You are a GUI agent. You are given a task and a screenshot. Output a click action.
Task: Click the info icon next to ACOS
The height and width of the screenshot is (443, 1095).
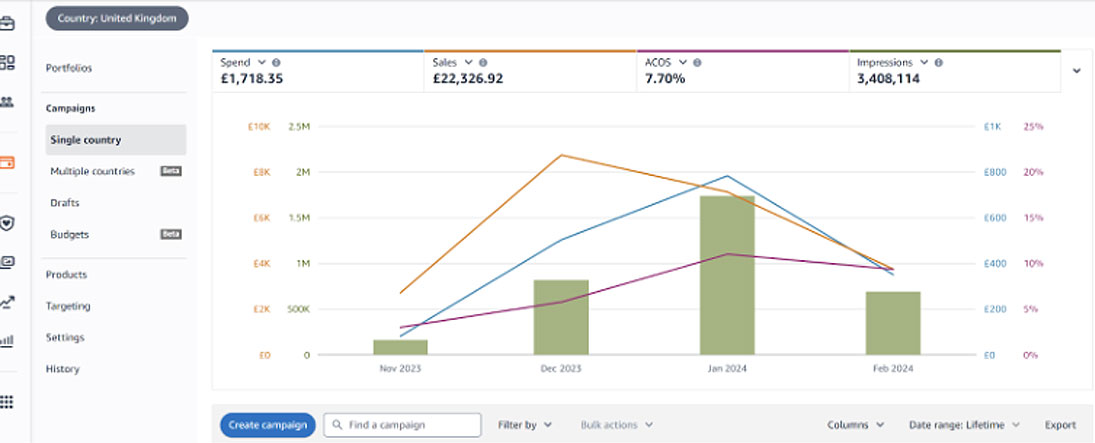coord(697,62)
